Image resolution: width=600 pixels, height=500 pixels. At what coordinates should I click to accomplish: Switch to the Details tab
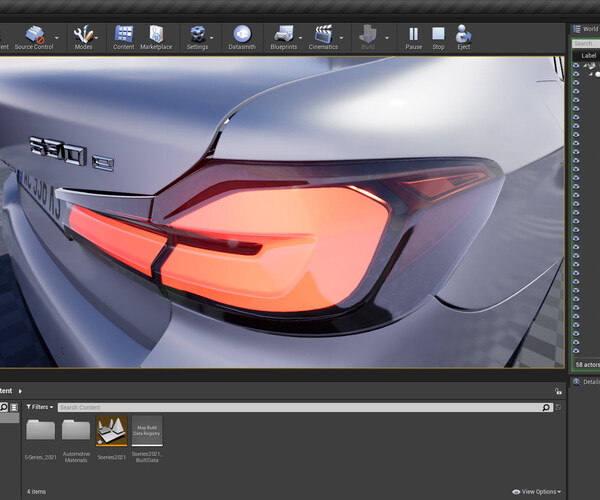tap(586, 382)
